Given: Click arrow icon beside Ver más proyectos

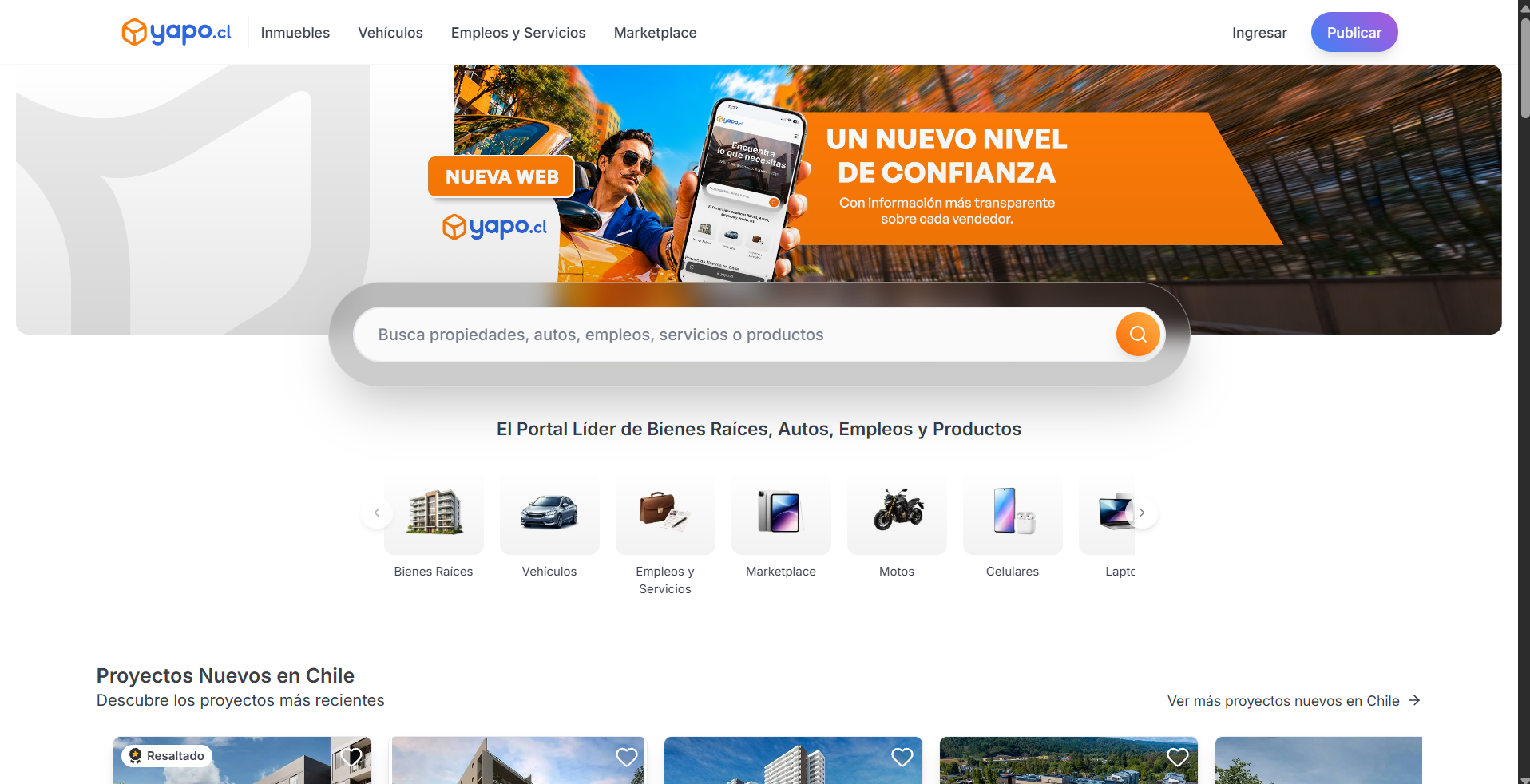Looking at the screenshot, I should coord(1414,700).
